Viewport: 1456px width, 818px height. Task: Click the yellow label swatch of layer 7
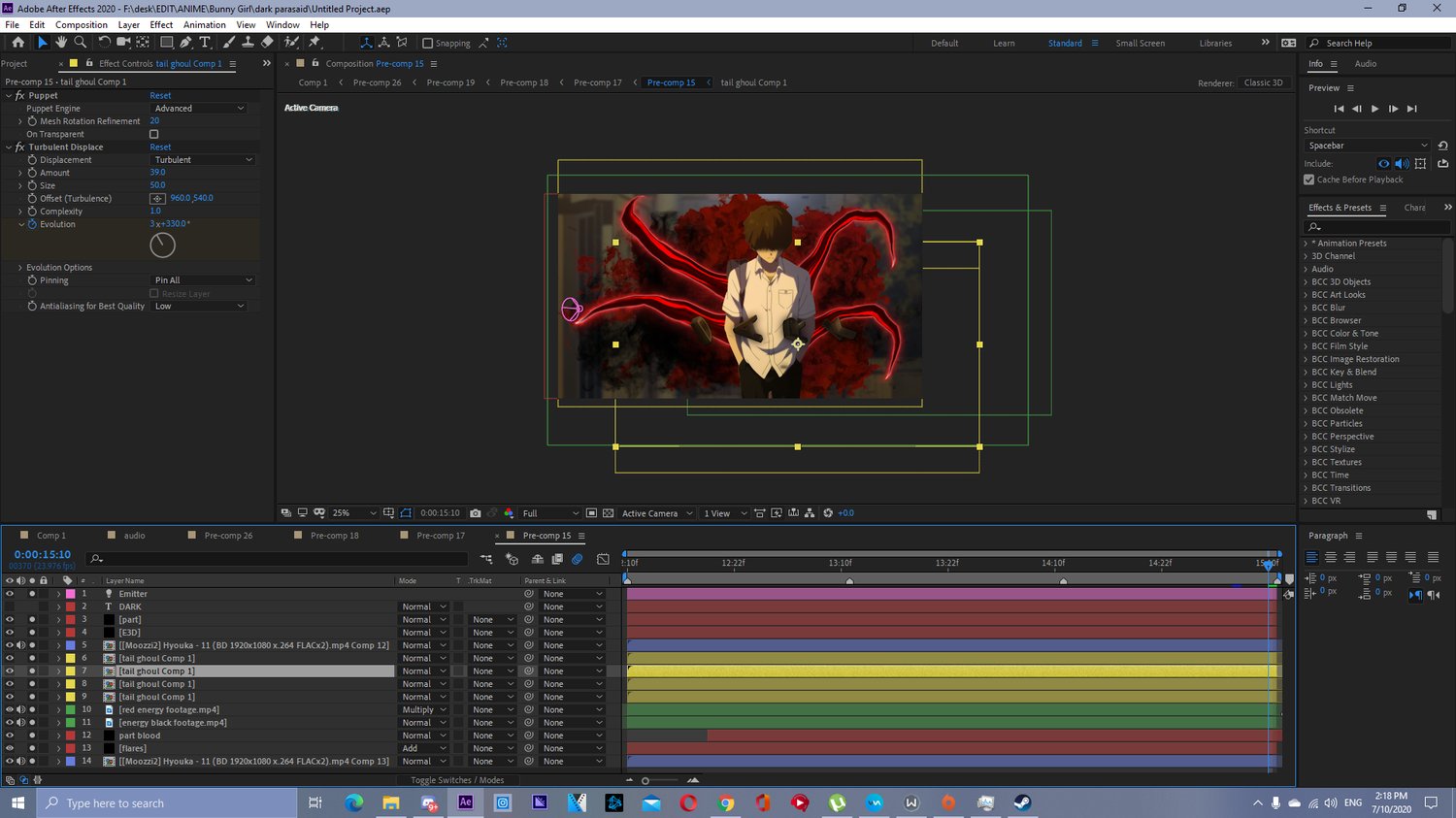point(70,671)
